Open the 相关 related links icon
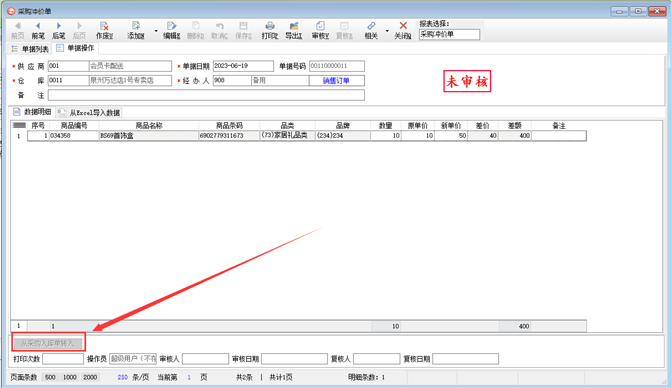 (x=371, y=30)
